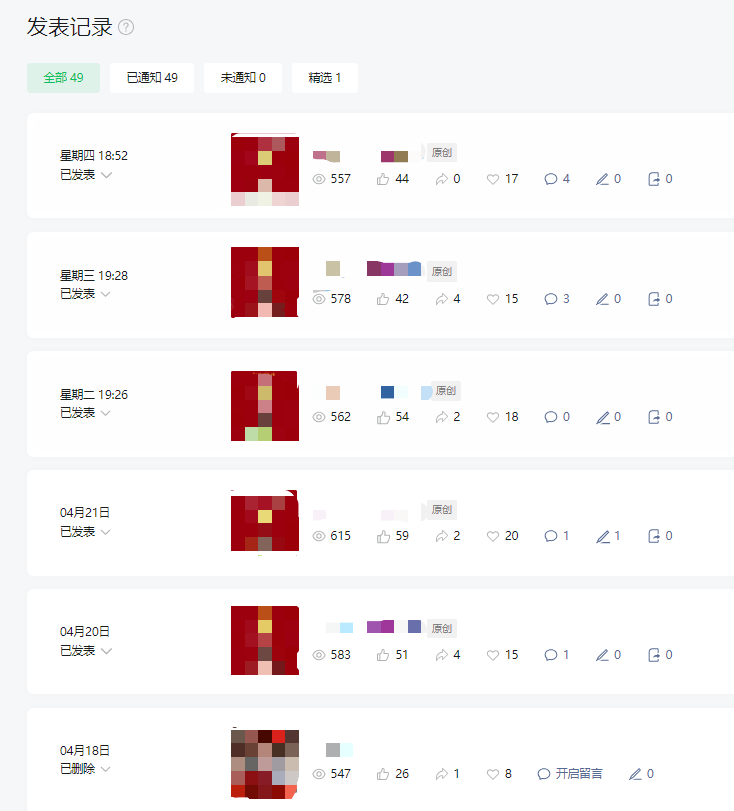
Task: Open the 精选 1 tab
Action: 324,78
